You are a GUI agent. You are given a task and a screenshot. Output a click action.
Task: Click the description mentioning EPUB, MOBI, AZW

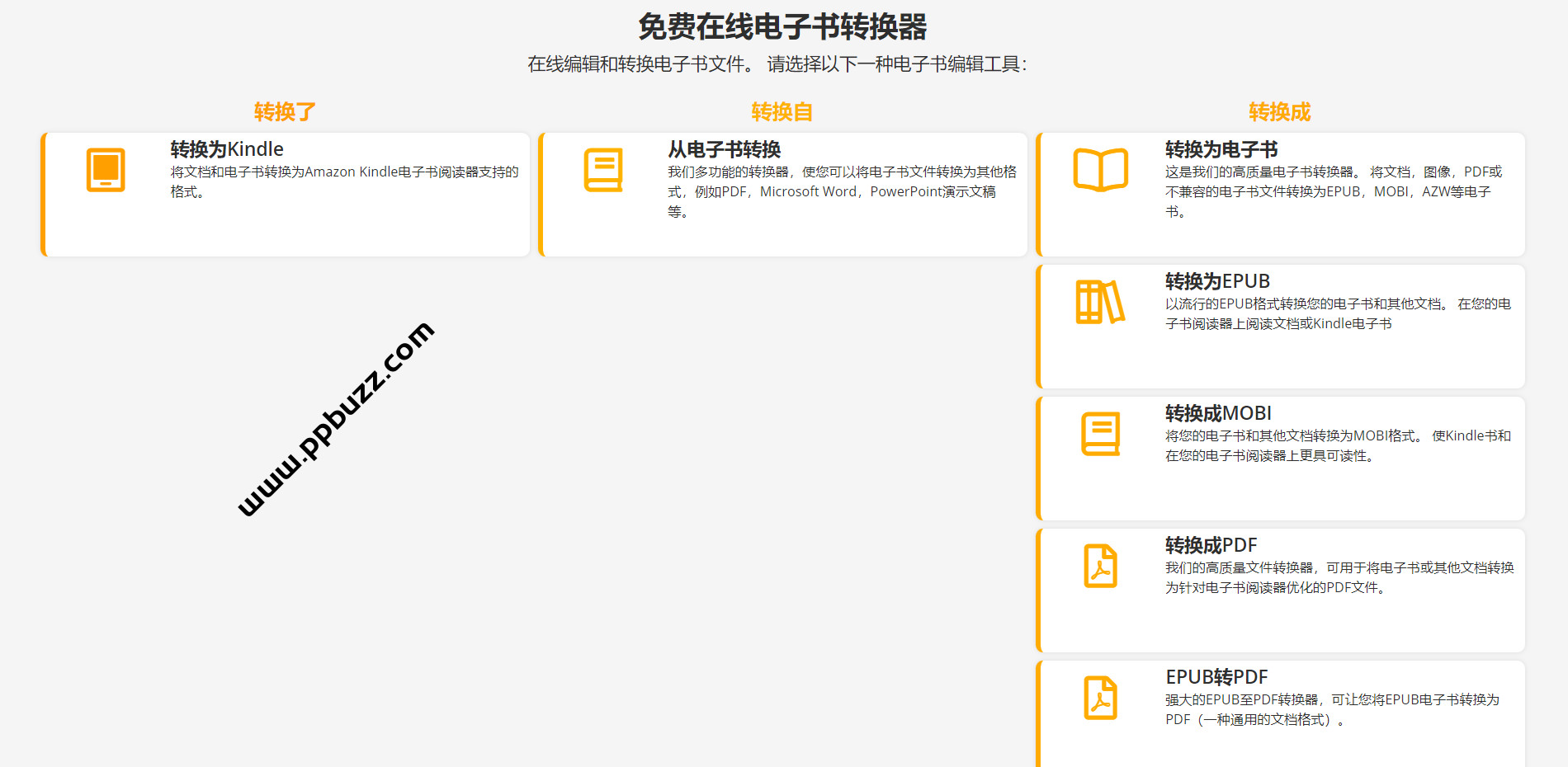[1334, 191]
